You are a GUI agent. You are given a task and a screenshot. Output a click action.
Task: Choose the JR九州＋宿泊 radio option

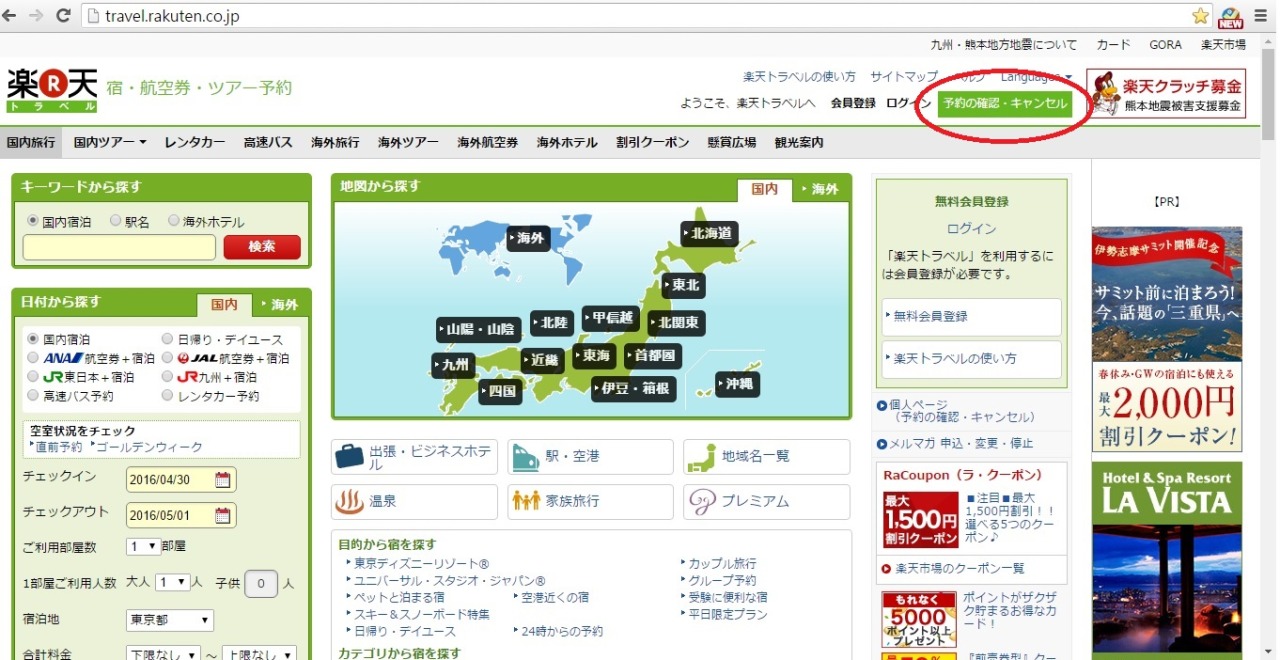click(167, 377)
